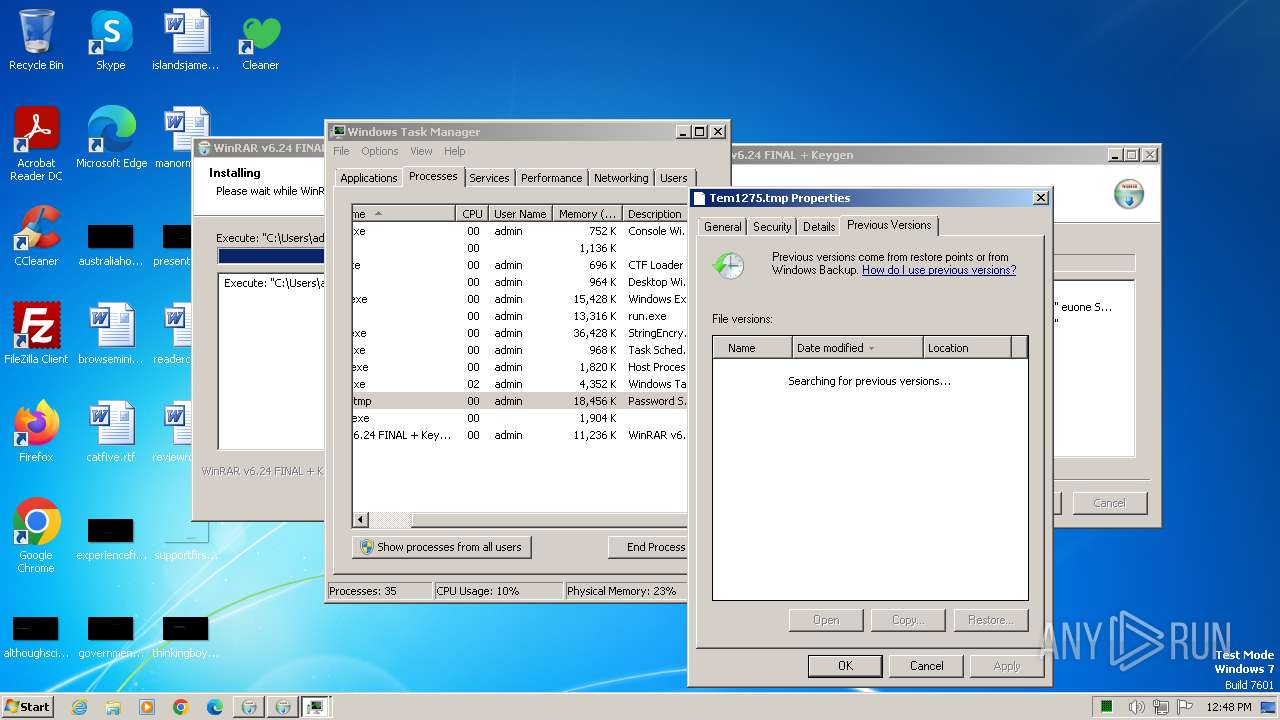Viewport: 1280px width, 720px height.
Task: Open the CCleaner desktop shortcut
Action: click(36, 236)
